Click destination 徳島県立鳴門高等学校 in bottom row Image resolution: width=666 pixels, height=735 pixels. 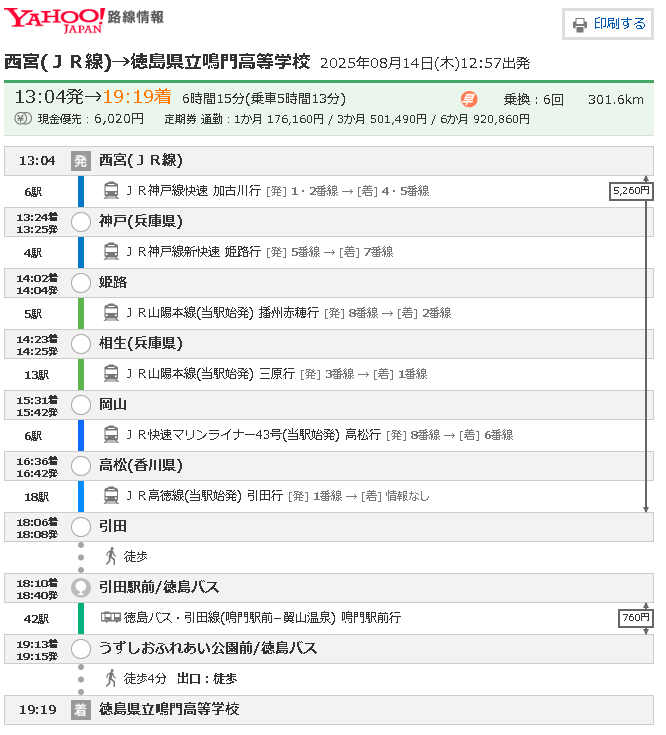click(169, 709)
